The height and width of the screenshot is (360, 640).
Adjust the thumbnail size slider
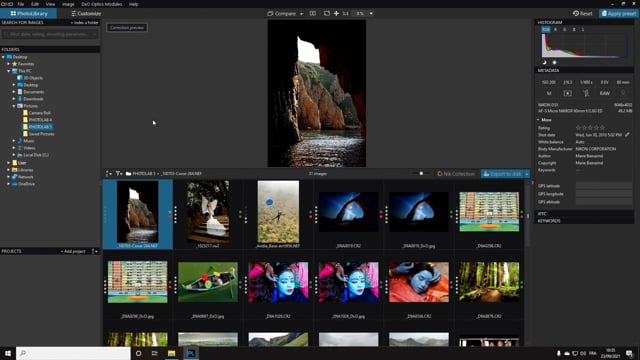coord(421,173)
